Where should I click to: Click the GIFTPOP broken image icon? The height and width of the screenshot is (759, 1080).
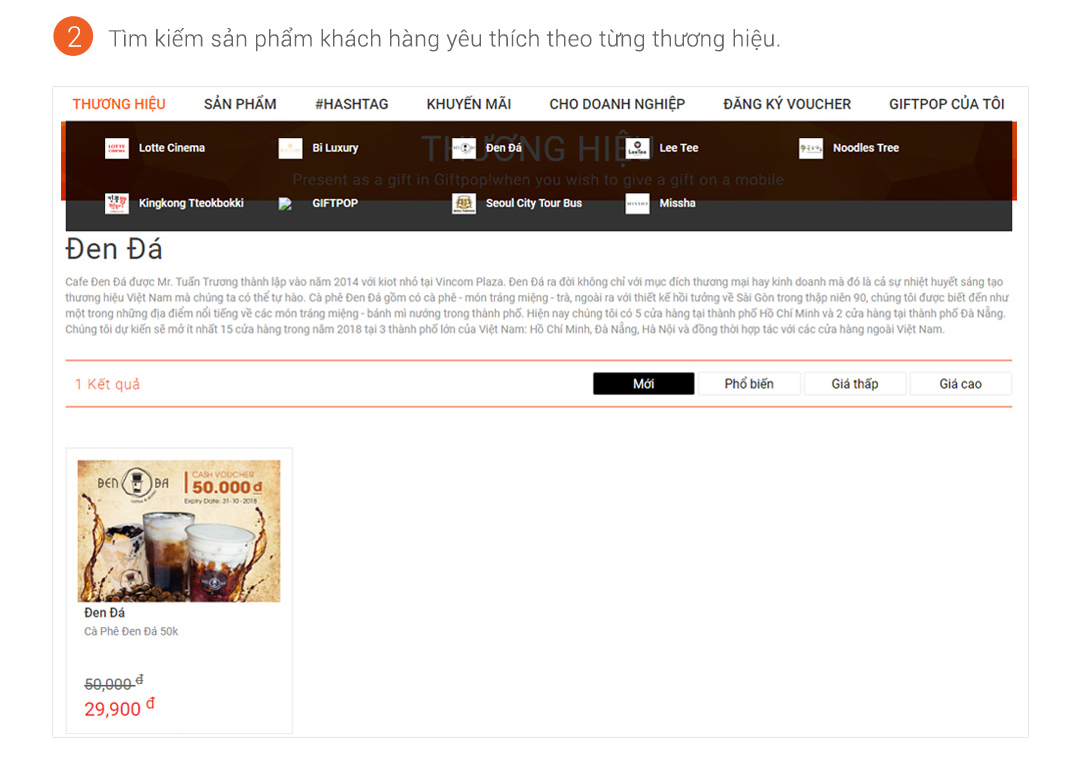tap(285, 204)
